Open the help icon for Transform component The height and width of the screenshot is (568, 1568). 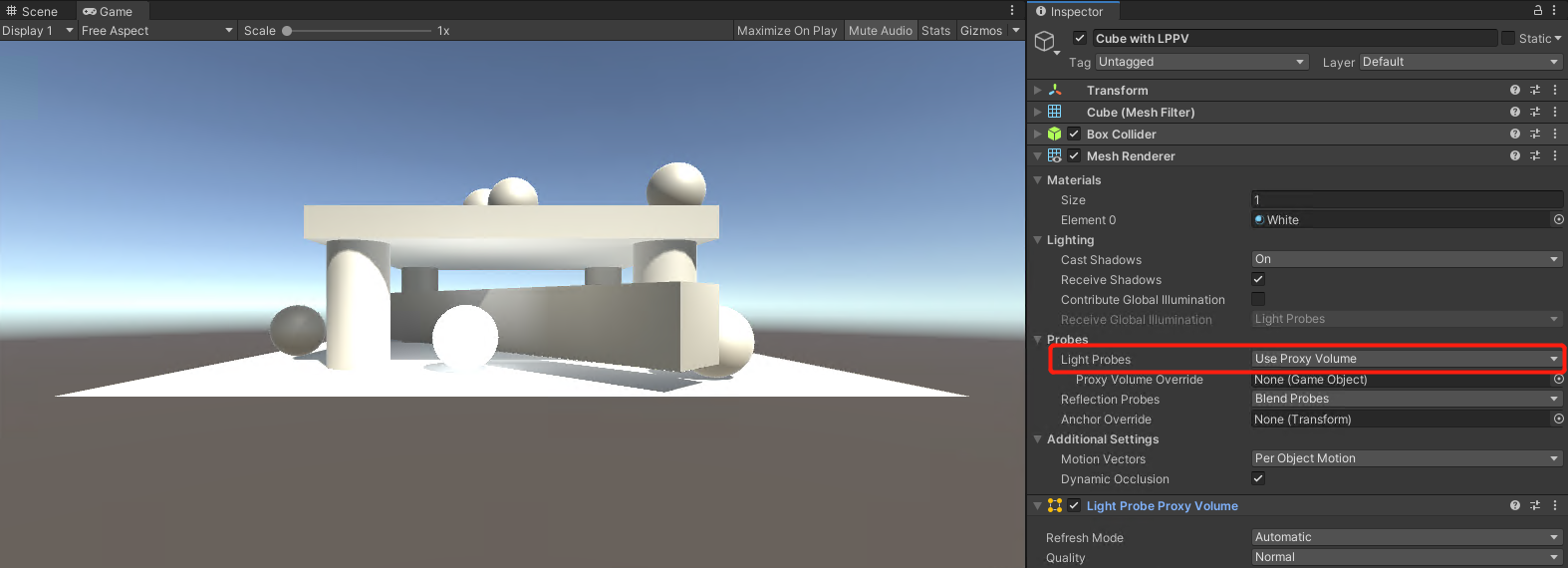(1515, 90)
